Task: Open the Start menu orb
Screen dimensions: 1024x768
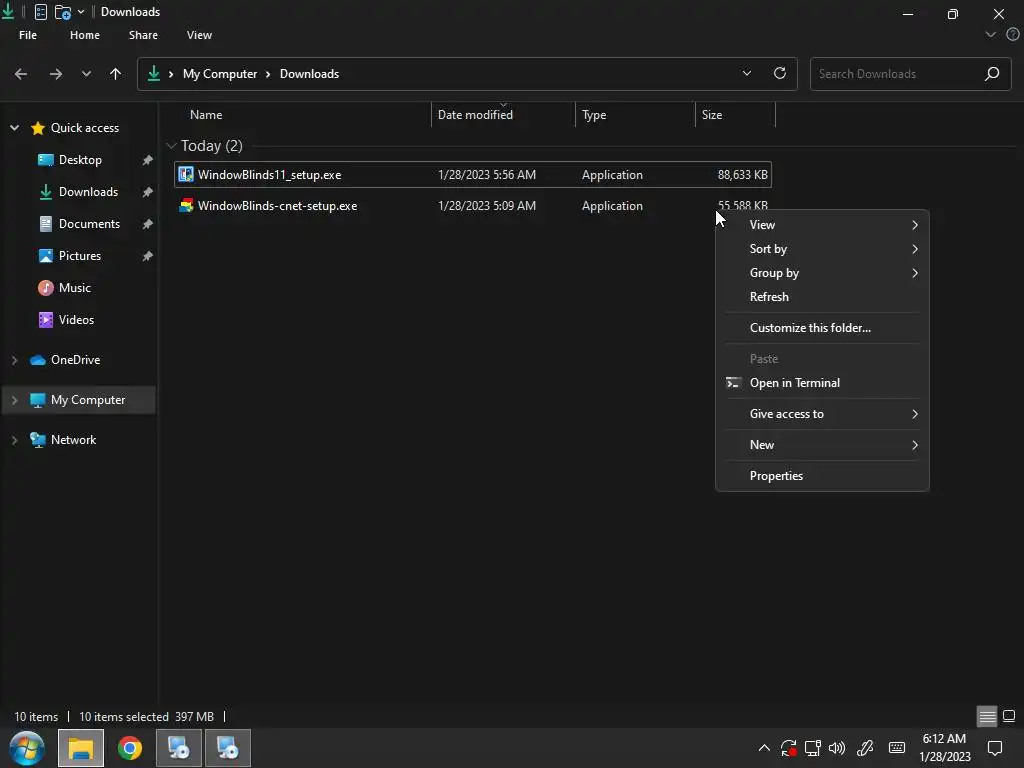Action: tap(27, 748)
